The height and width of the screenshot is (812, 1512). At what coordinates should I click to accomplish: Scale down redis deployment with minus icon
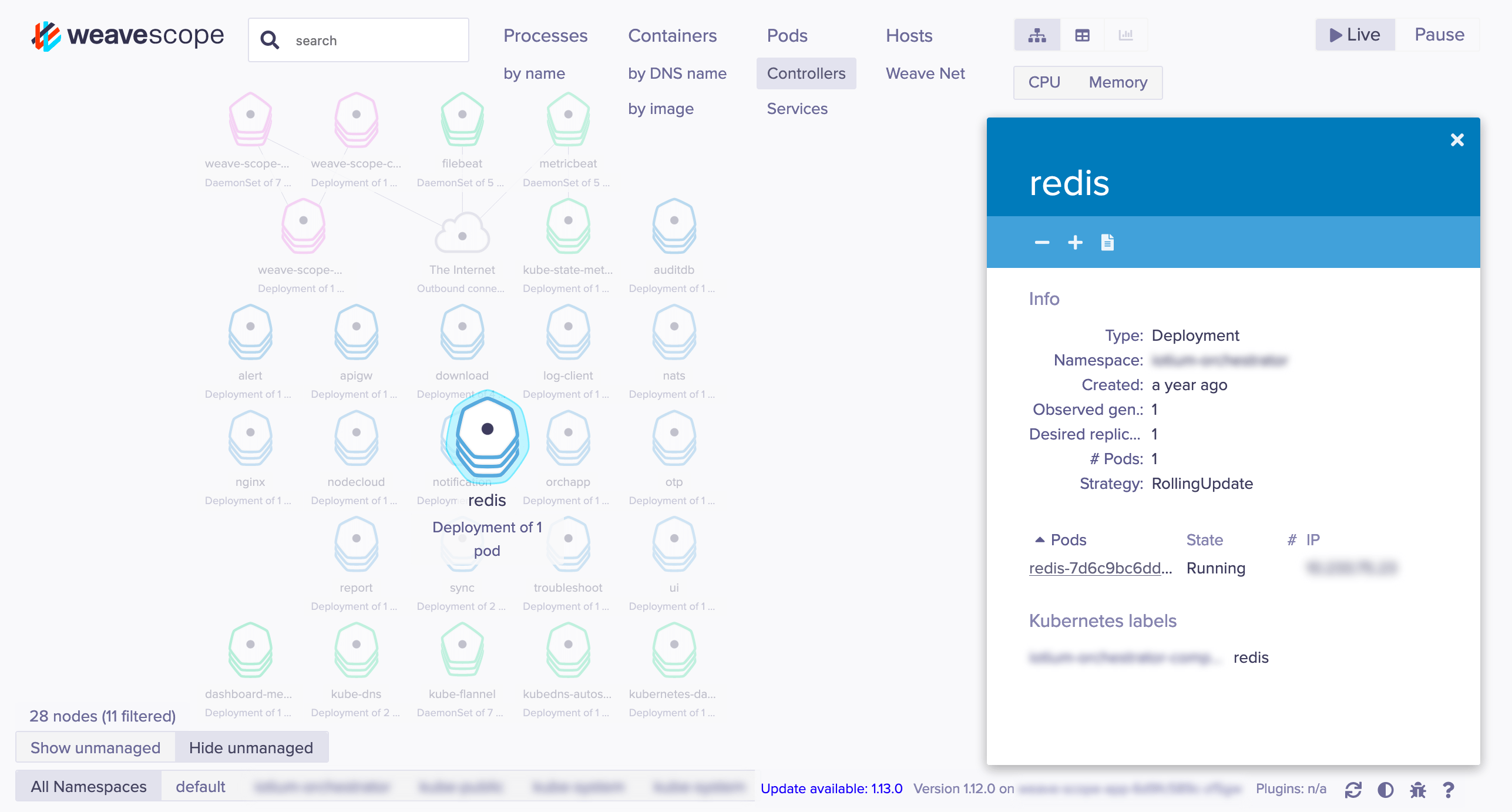(1042, 241)
